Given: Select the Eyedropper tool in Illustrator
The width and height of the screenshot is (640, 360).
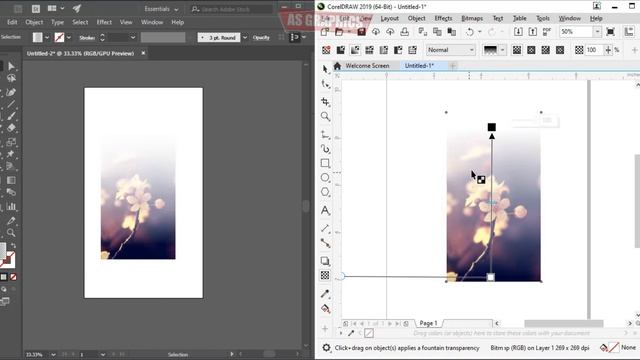Looking at the screenshot, I should (11, 221).
